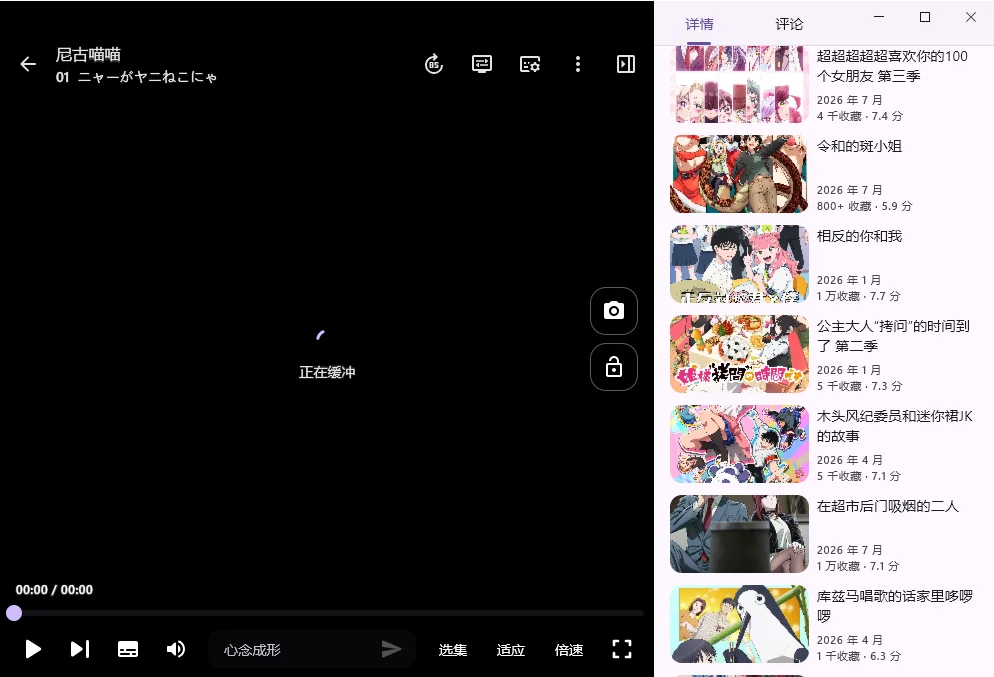Open the 令和的斑小姐 thumbnail
Image resolution: width=994 pixels, height=677 pixels.
point(739,174)
